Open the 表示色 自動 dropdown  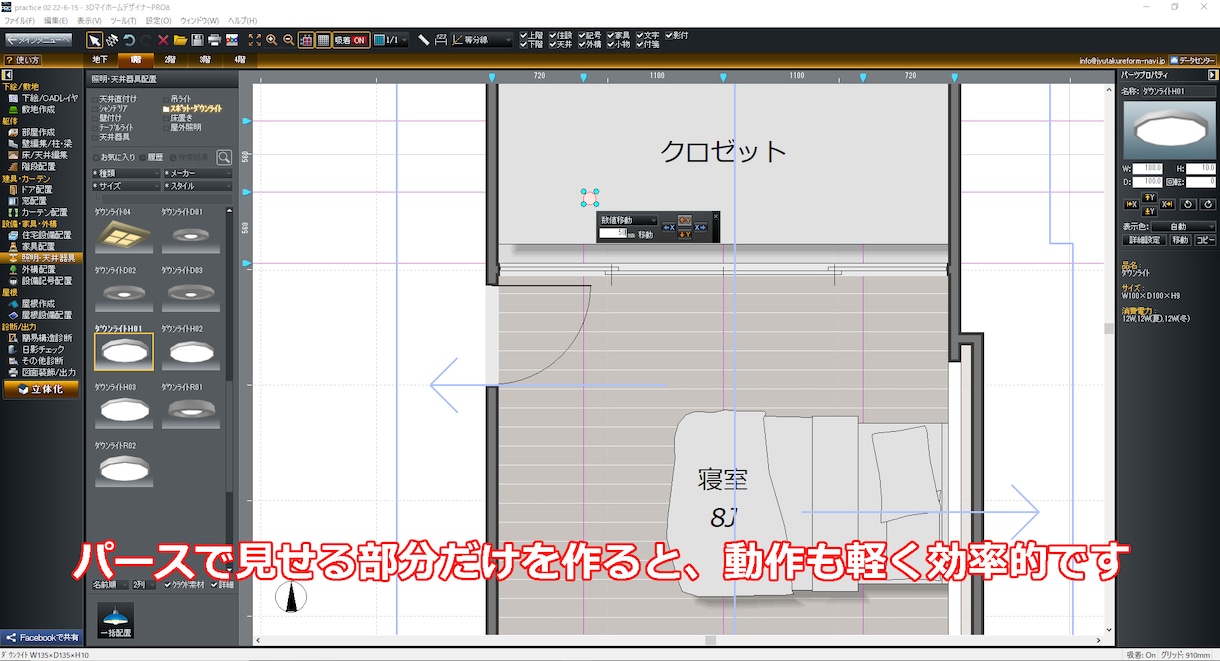1183,227
